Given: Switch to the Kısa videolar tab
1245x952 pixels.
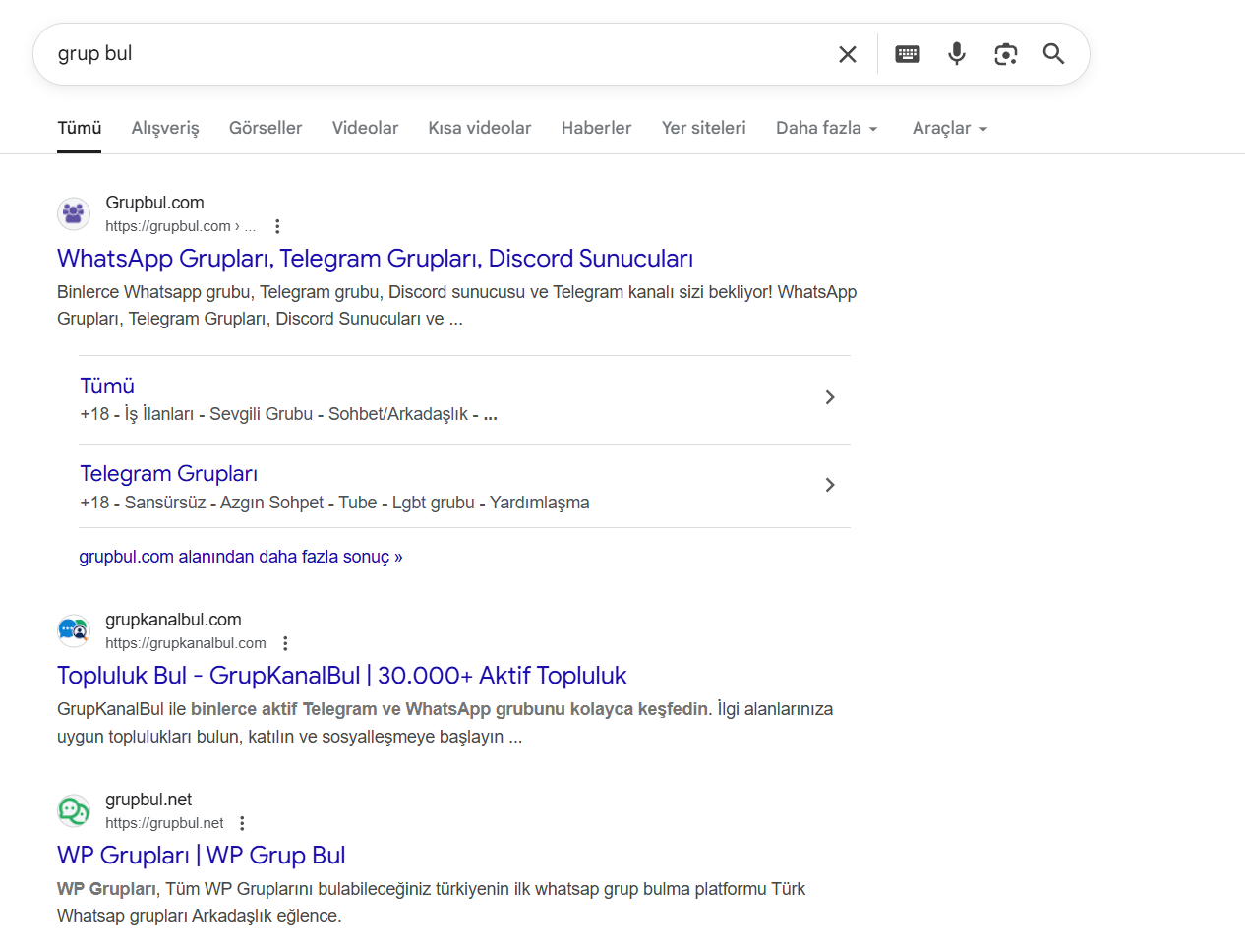Looking at the screenshot, I should [480, 128].
